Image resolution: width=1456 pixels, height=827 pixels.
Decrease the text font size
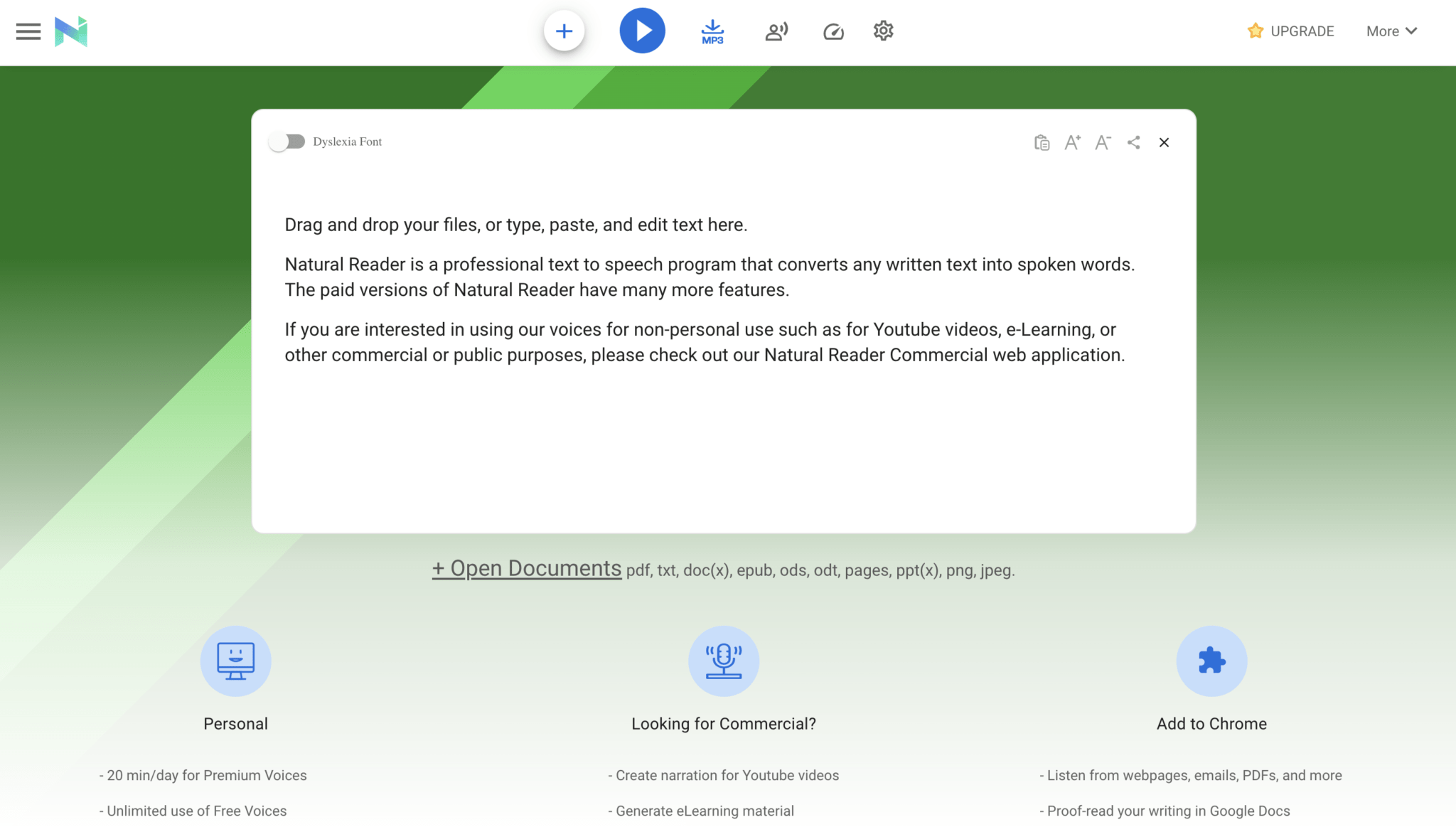pyautogui.click(x=1103, y=142)
